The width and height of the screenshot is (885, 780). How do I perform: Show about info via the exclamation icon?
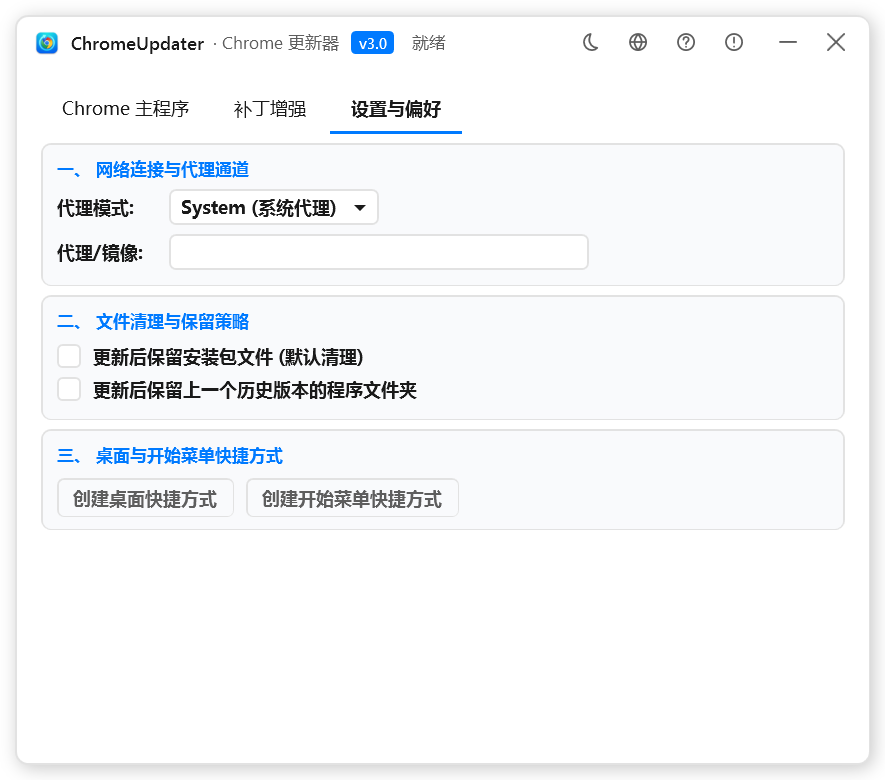734,42
